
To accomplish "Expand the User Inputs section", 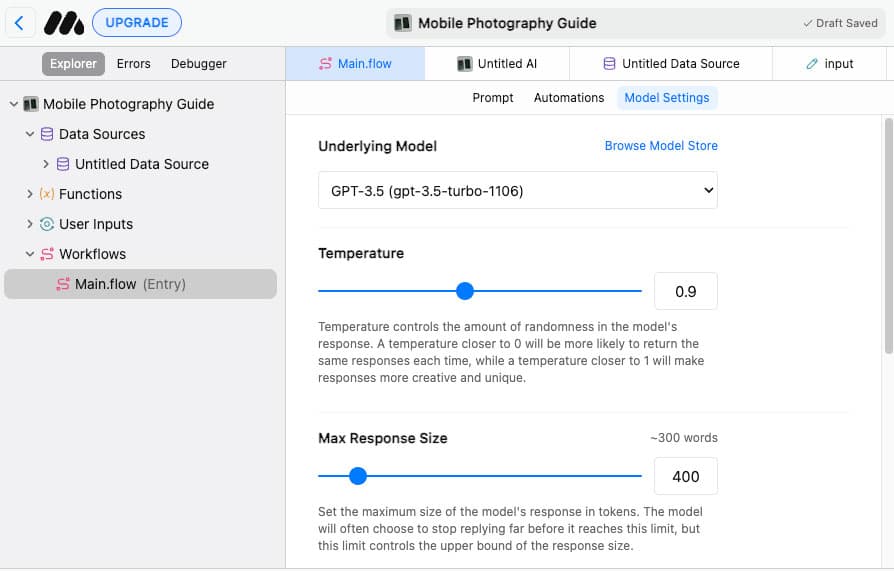I will pos(30,224).
